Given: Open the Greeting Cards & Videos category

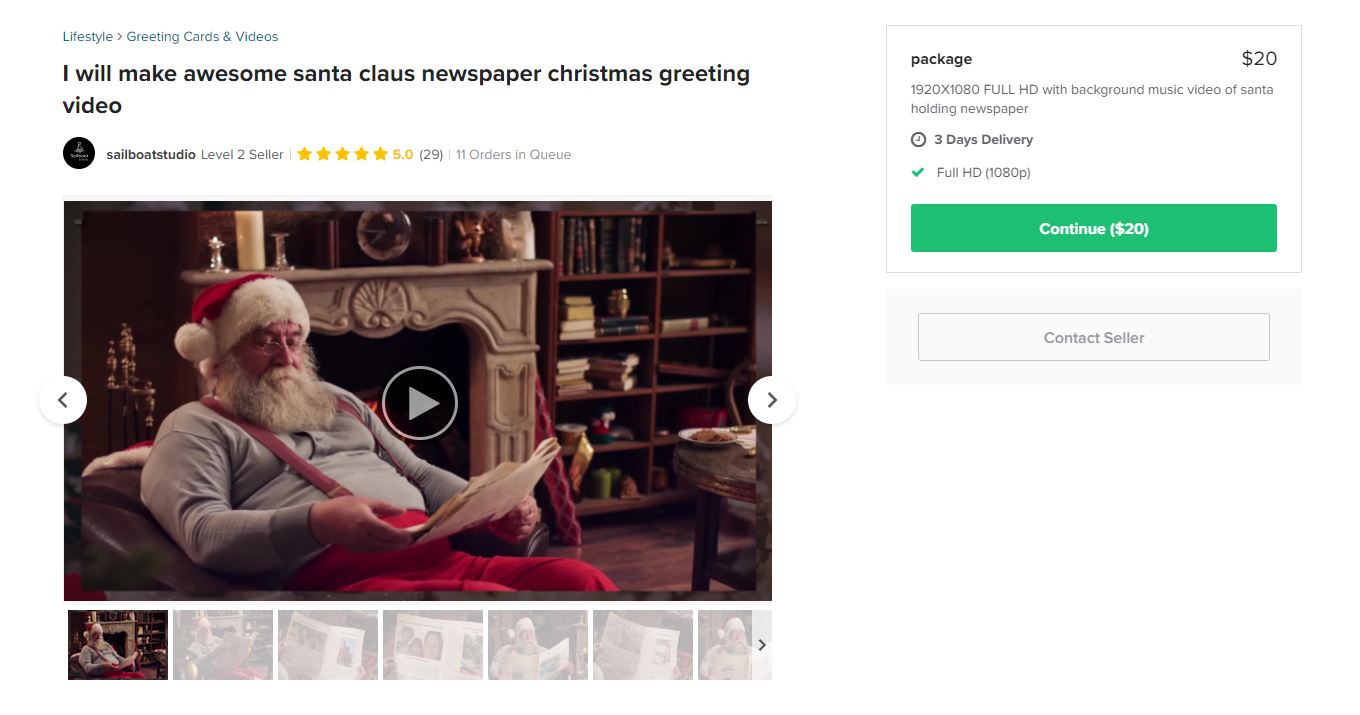Looking at the screenshot, I should [202, 37].
